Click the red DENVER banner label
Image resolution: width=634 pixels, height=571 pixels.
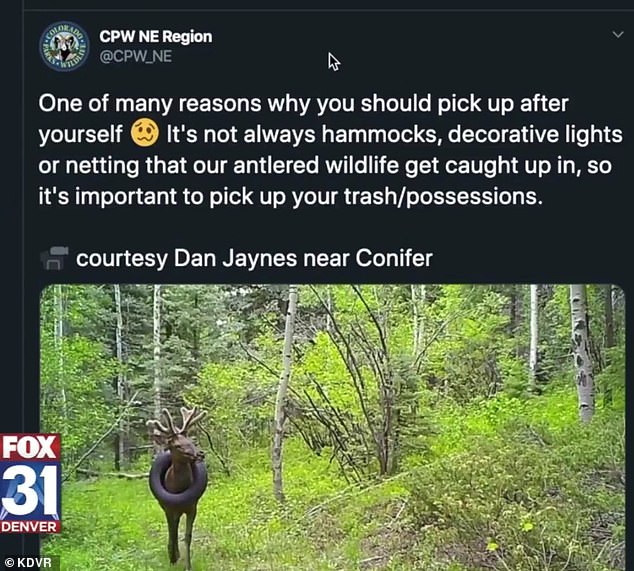point(30,527)
